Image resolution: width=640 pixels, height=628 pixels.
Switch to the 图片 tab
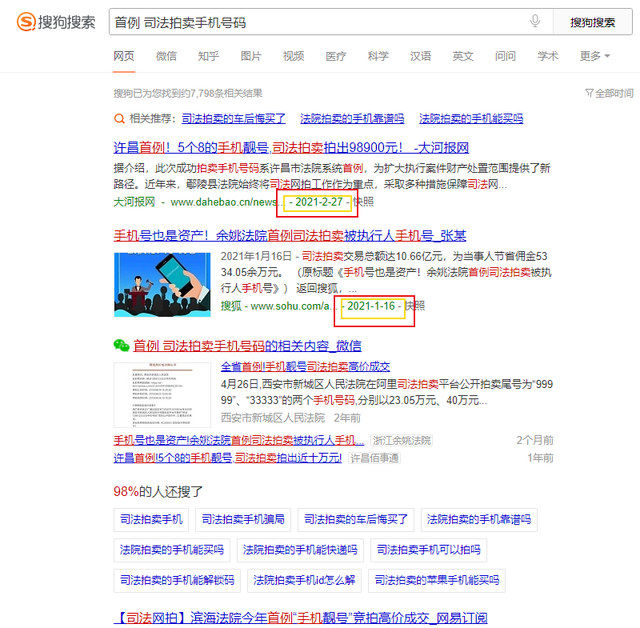point(251,56)
